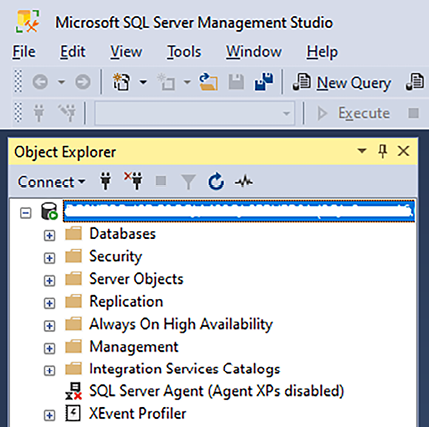Click the toolbar Change Connection plug icon

pos(67,113)
